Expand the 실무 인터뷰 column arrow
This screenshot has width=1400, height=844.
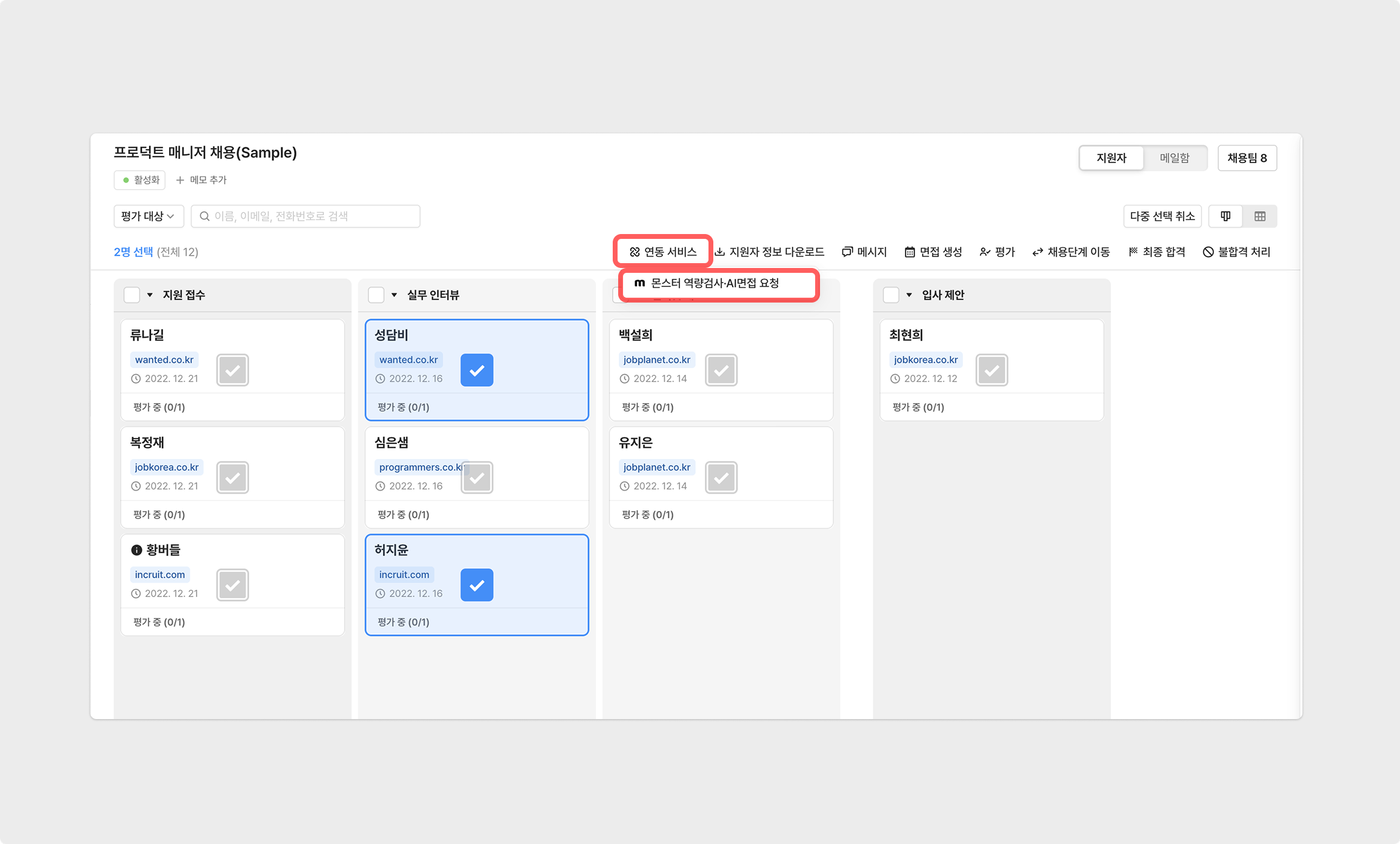(394, 295)
